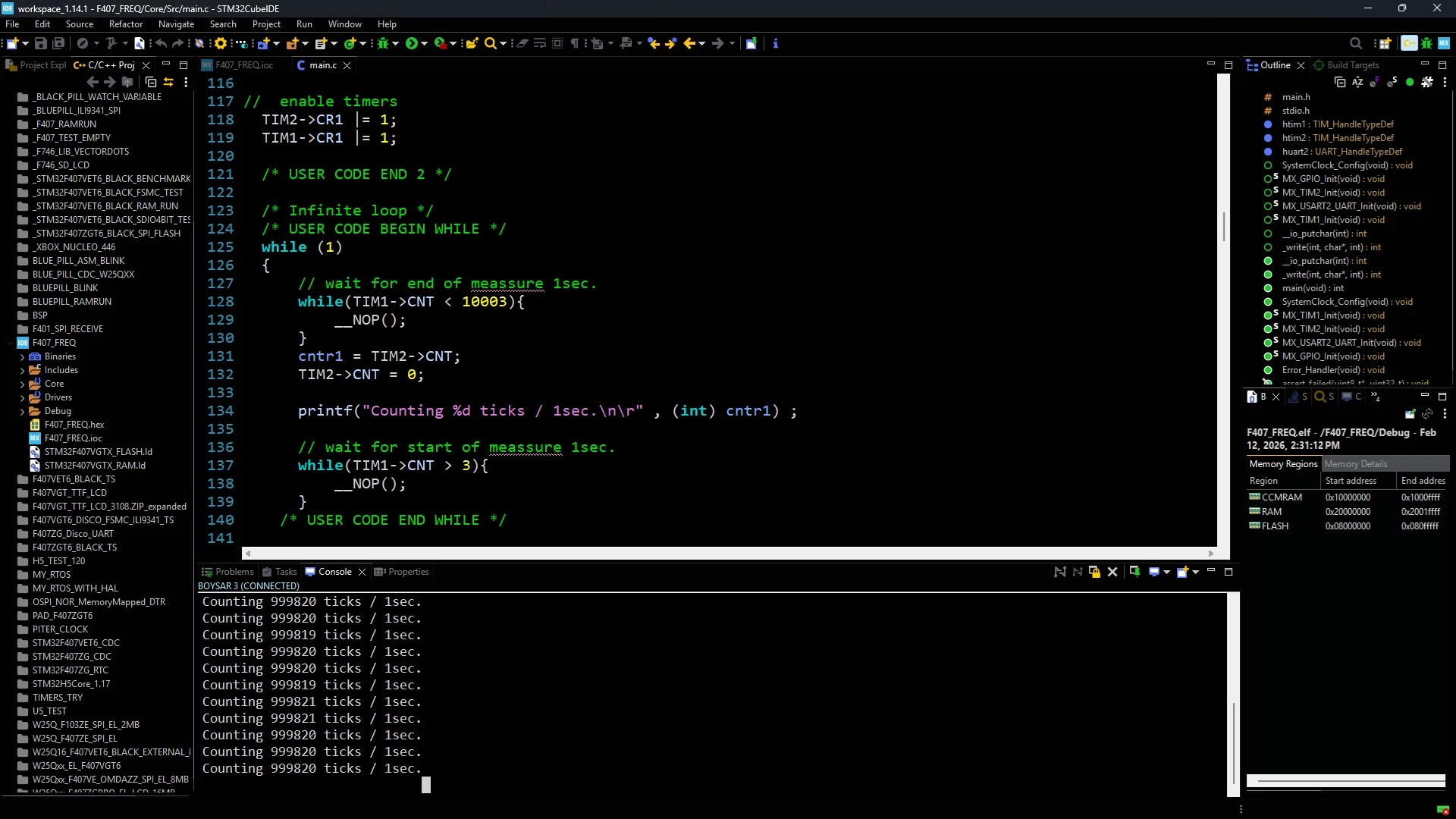Toggle Hide Non-Public Members green dot
This screenshot has height=819, width=1456.
tap(1410, 82)
